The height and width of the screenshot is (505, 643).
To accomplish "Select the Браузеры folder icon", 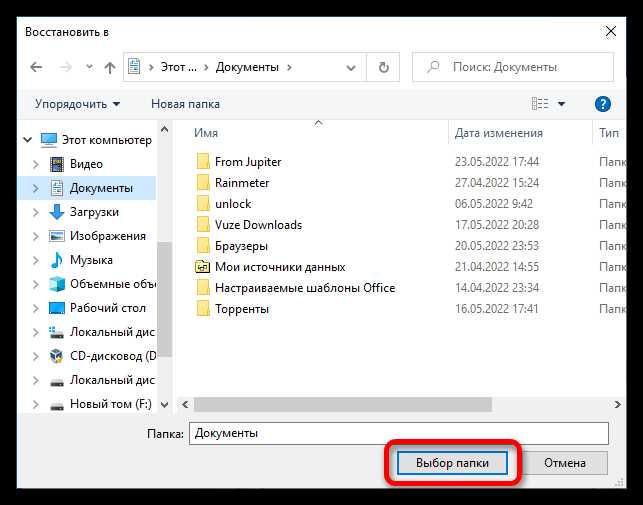I will pos(203,246).
